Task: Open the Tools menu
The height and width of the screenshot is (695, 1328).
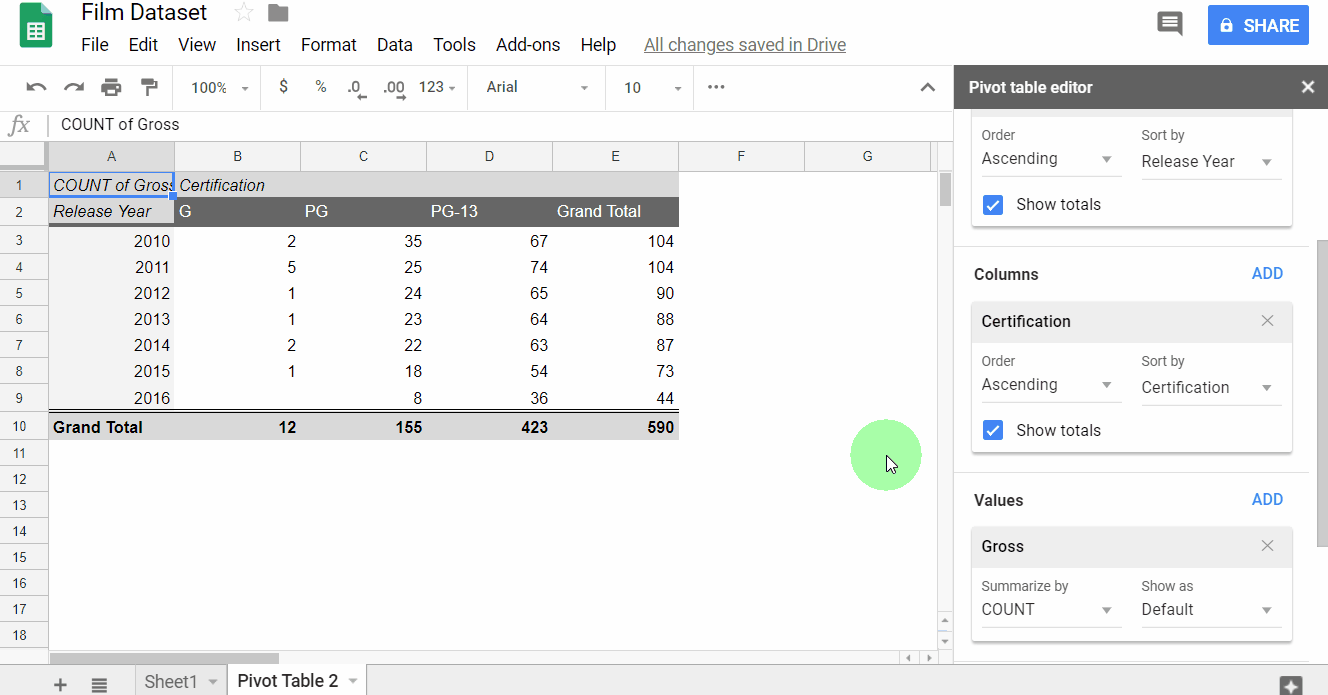Action: [x=454, y=45]
